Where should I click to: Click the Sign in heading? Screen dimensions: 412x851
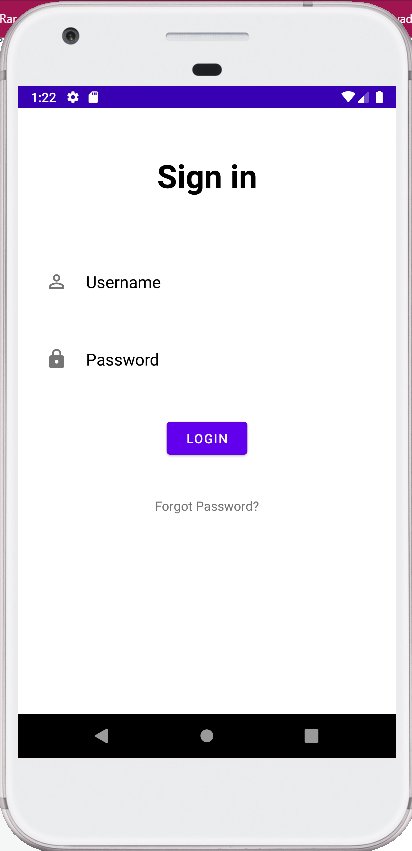pyautogui.click(x=207, y=177)
